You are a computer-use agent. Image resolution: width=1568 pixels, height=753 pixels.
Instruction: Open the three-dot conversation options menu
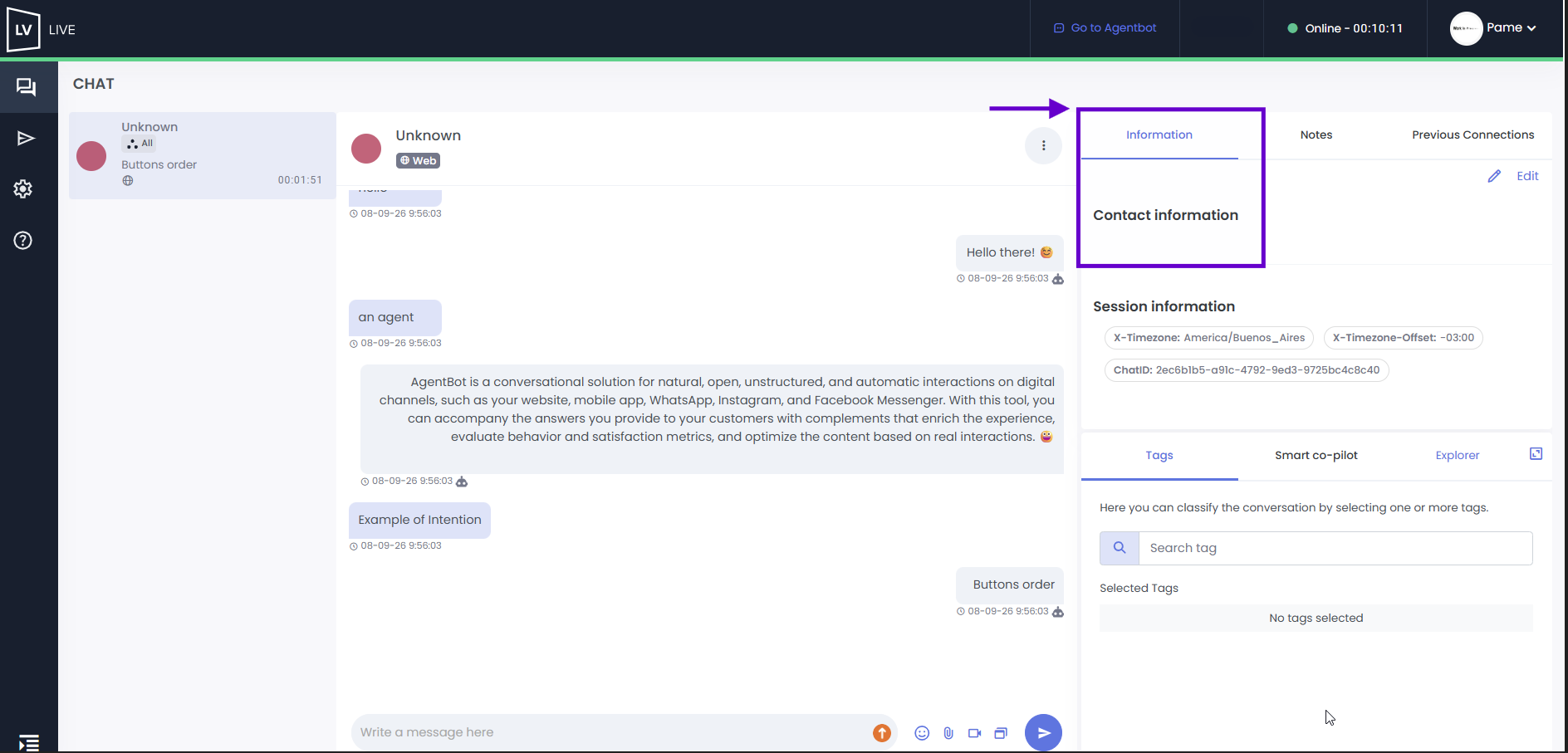[x=1044, y=146]
